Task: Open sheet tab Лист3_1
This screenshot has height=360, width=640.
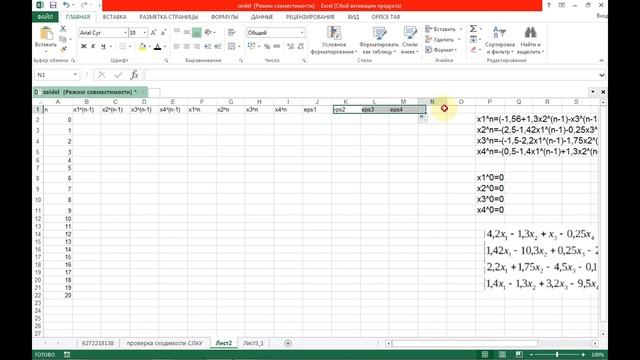Action: coord(253,343)
